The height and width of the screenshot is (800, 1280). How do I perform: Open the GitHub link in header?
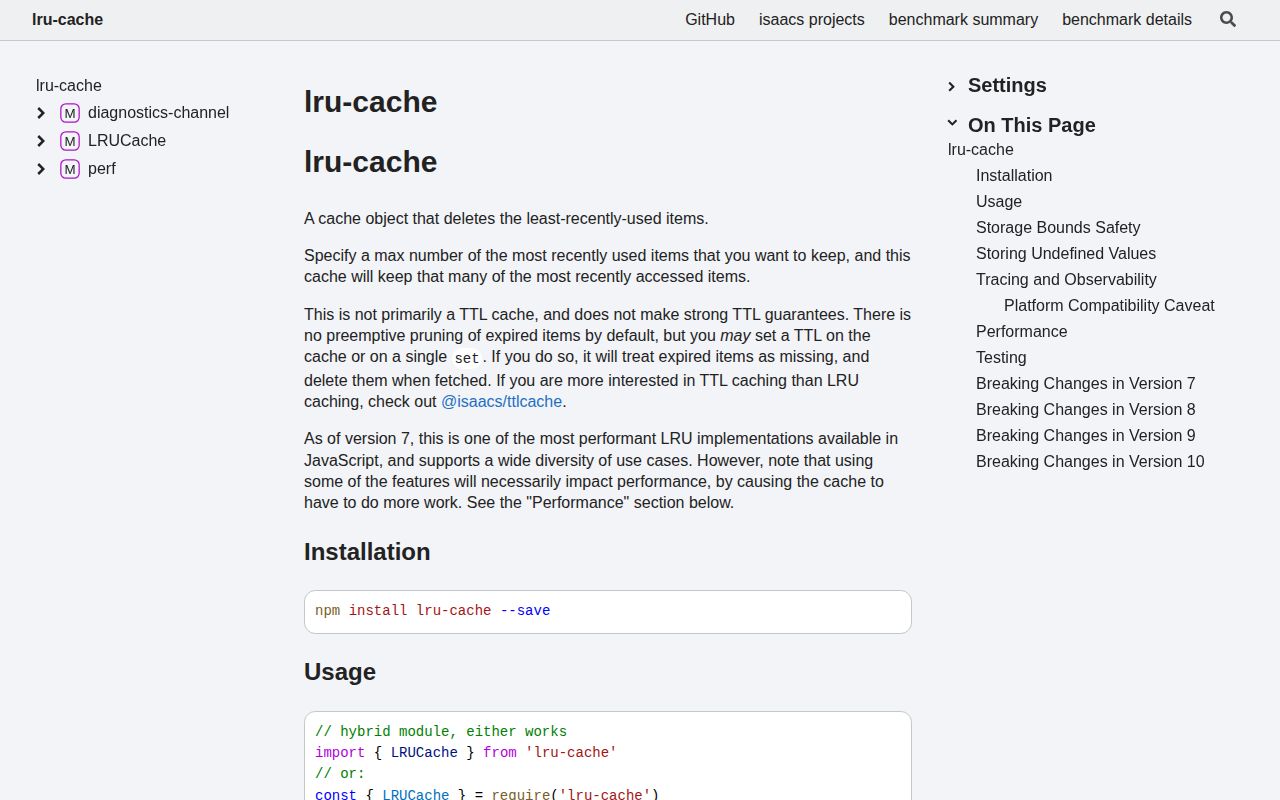click(x=710, y=19)
